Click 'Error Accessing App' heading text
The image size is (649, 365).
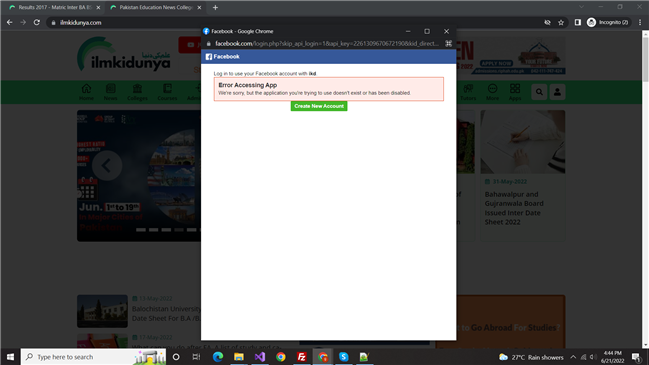pos(248,85)
